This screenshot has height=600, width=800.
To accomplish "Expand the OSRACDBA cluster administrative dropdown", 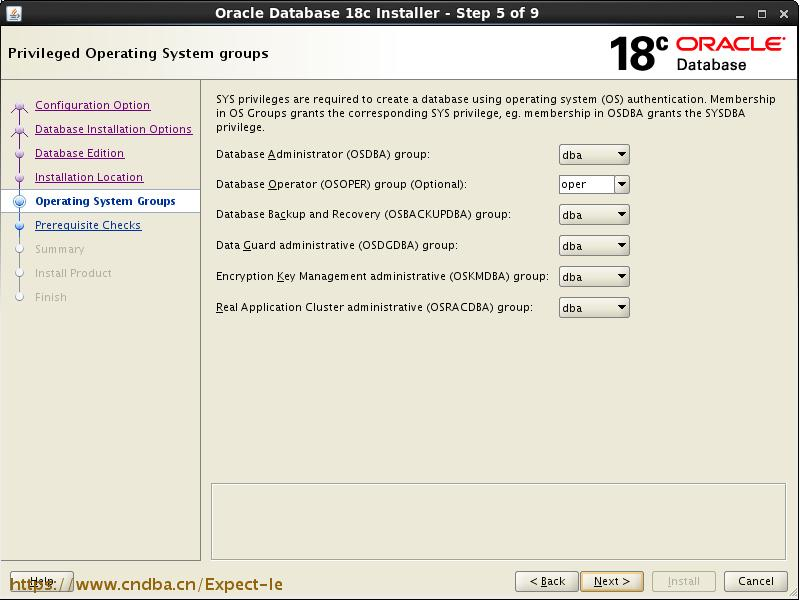I will pos(621,307).
